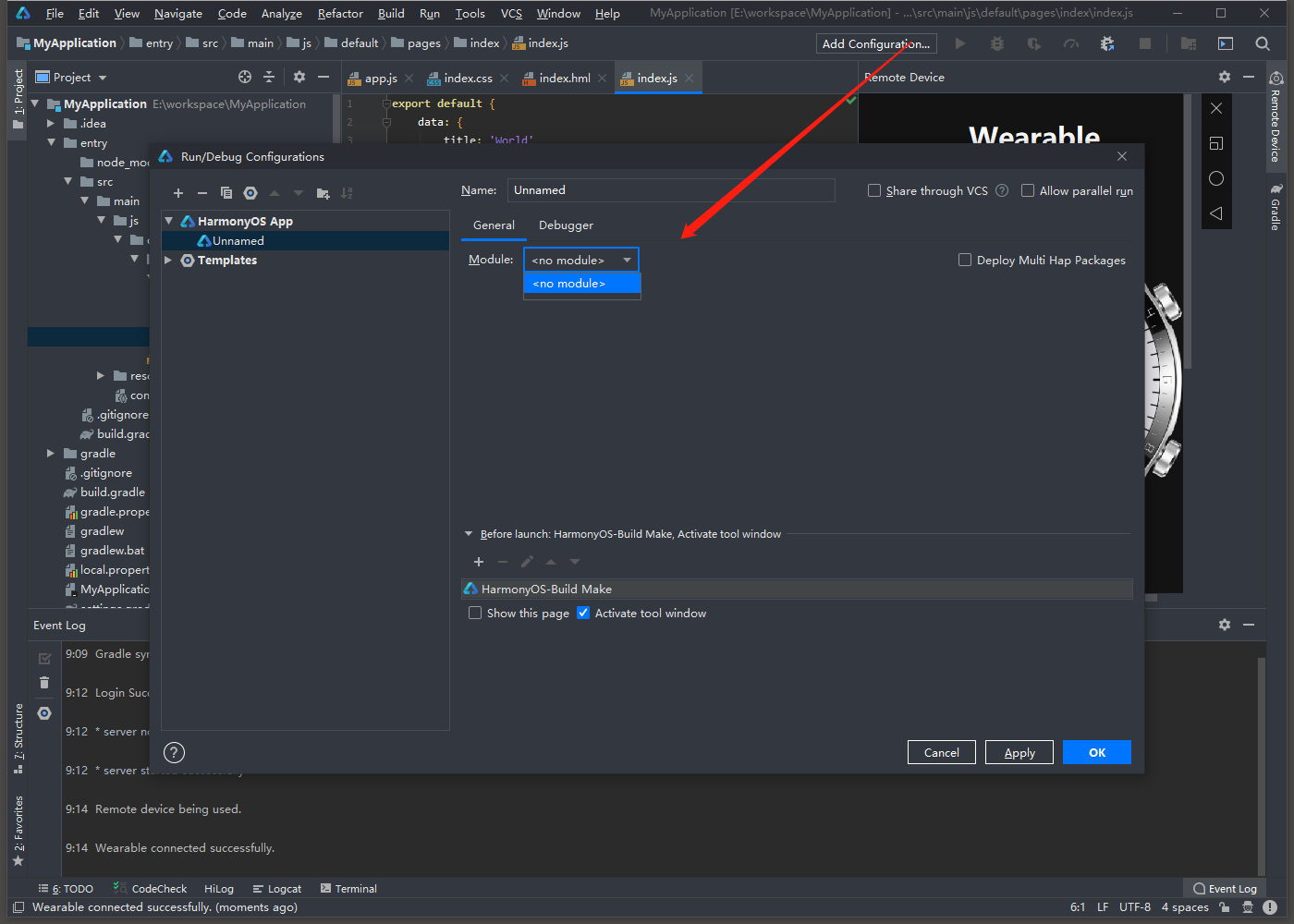Open the app.js editor tab
Image resolution: width=1294 pixels, height=924 pixels.
381,79
